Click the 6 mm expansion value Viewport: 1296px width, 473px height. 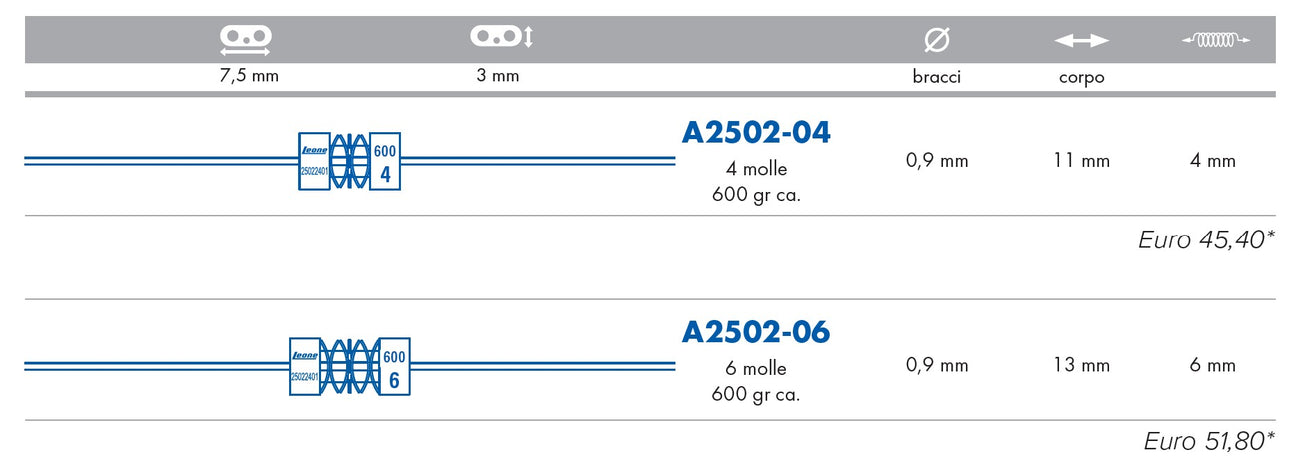tap(1213, 366)
